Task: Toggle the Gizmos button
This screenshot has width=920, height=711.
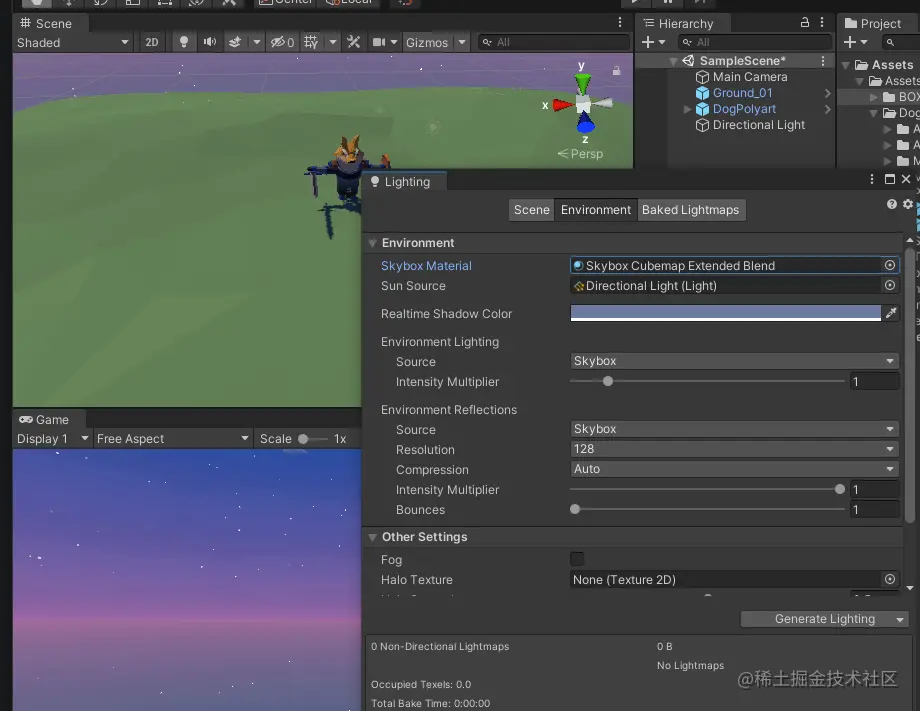Action: pos(427,42)
